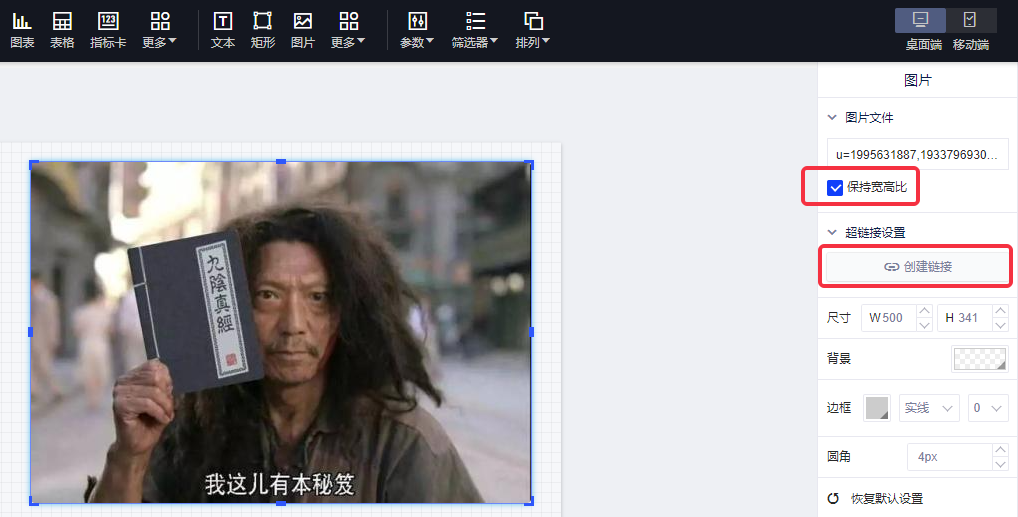Image resolution: width=1018 pixels, height=517 pixels.
Task: Open the 背景 background color swatch
Action: pyautogui.click(x=979, y=359)
